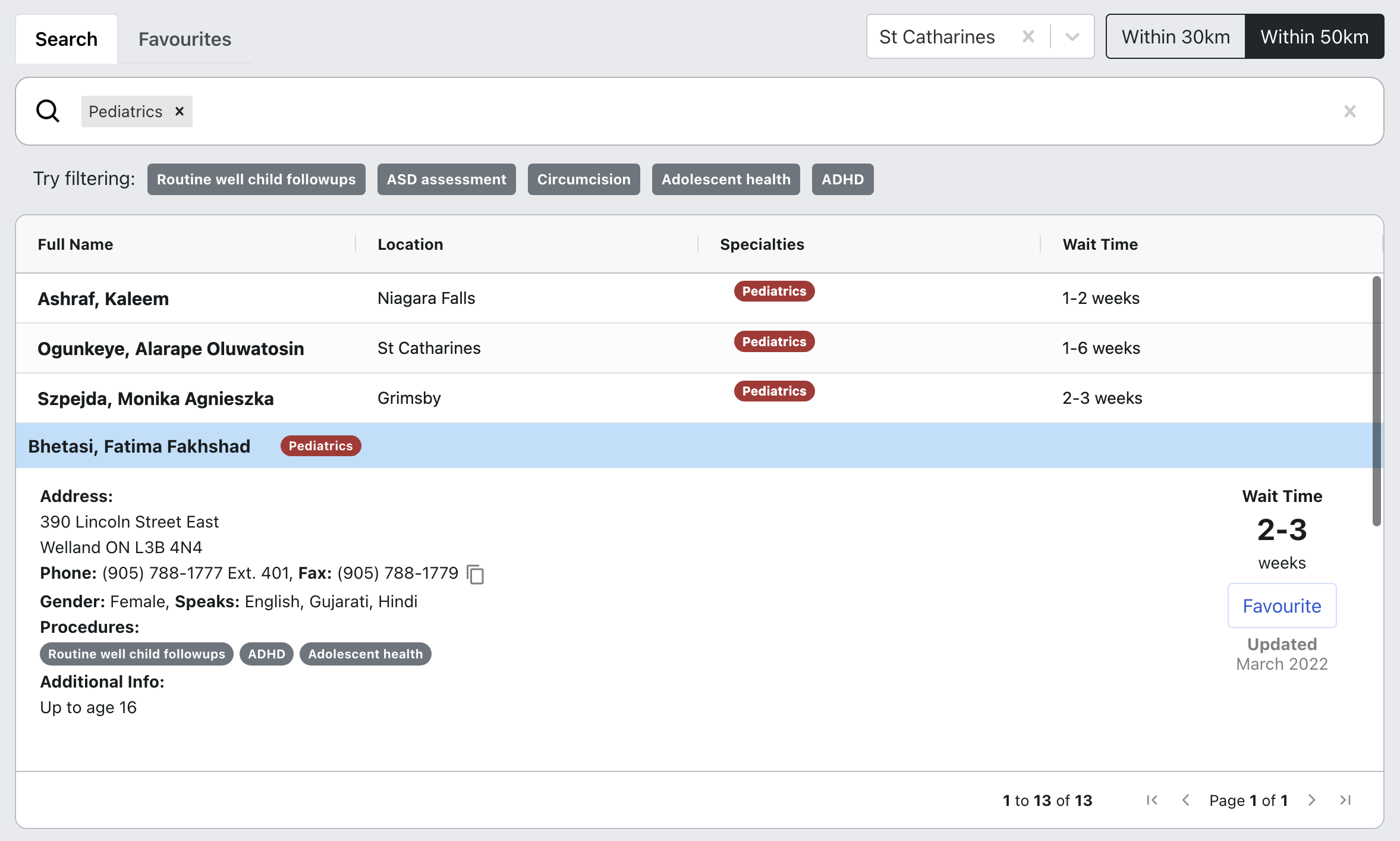Clear the St Catharines location selection
The height and width of the screenshot is (841, 1400).
(x=1028, y=37)
